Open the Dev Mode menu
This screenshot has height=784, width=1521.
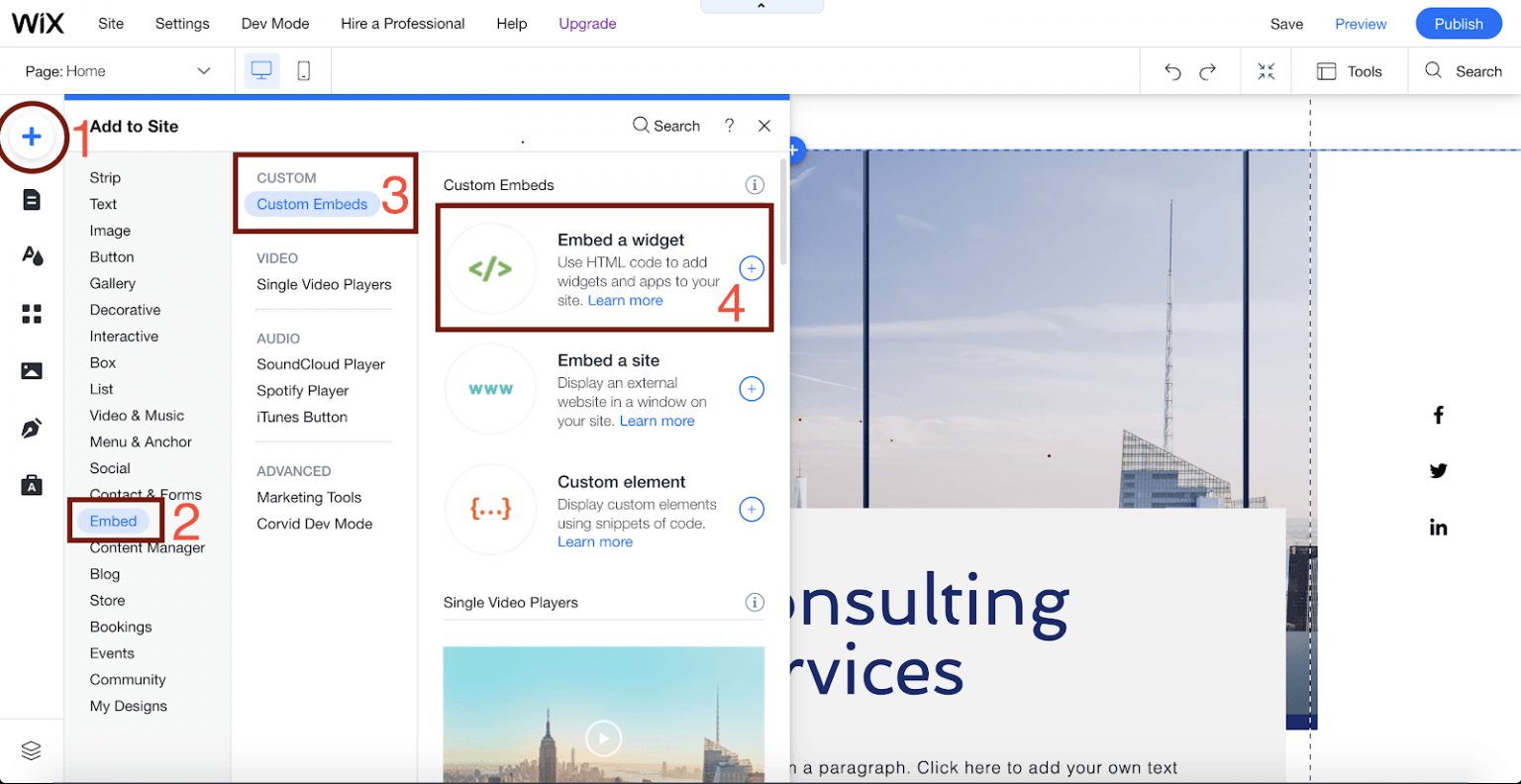pyautogui.click(x=274, y=23)
